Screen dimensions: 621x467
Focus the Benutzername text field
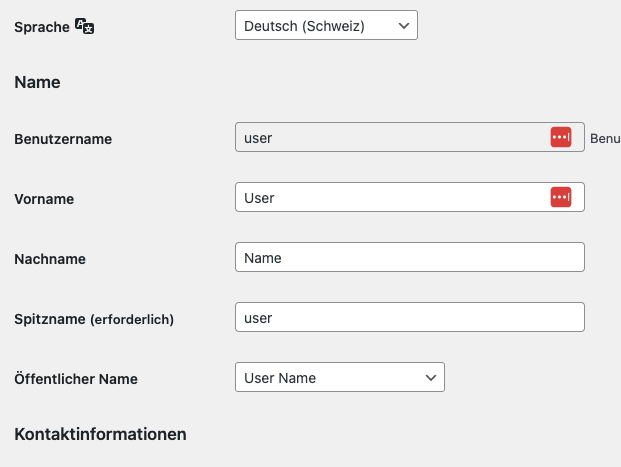click(x=390, y=138)
